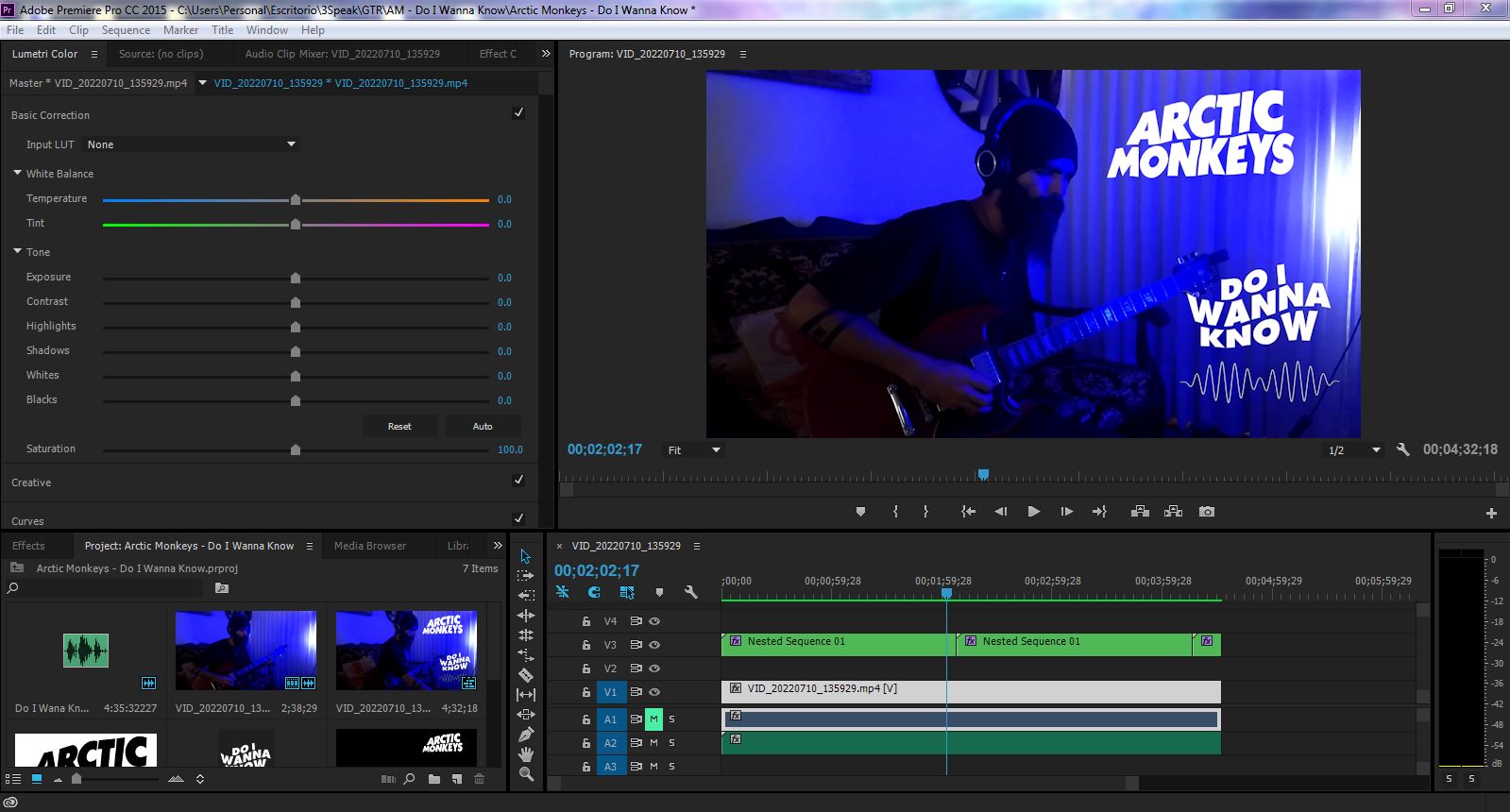Toggle the Basic Correction checkbox

point(518,113)
